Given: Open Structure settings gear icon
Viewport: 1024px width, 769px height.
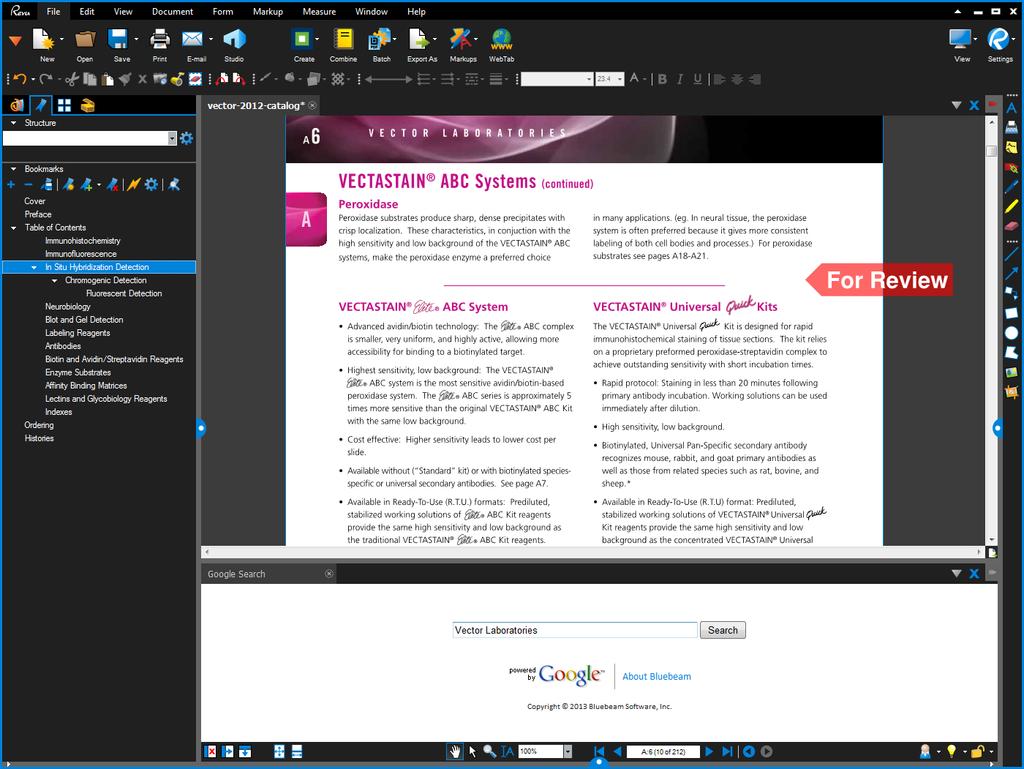Looking at the screenshot, I should (187, 138).
